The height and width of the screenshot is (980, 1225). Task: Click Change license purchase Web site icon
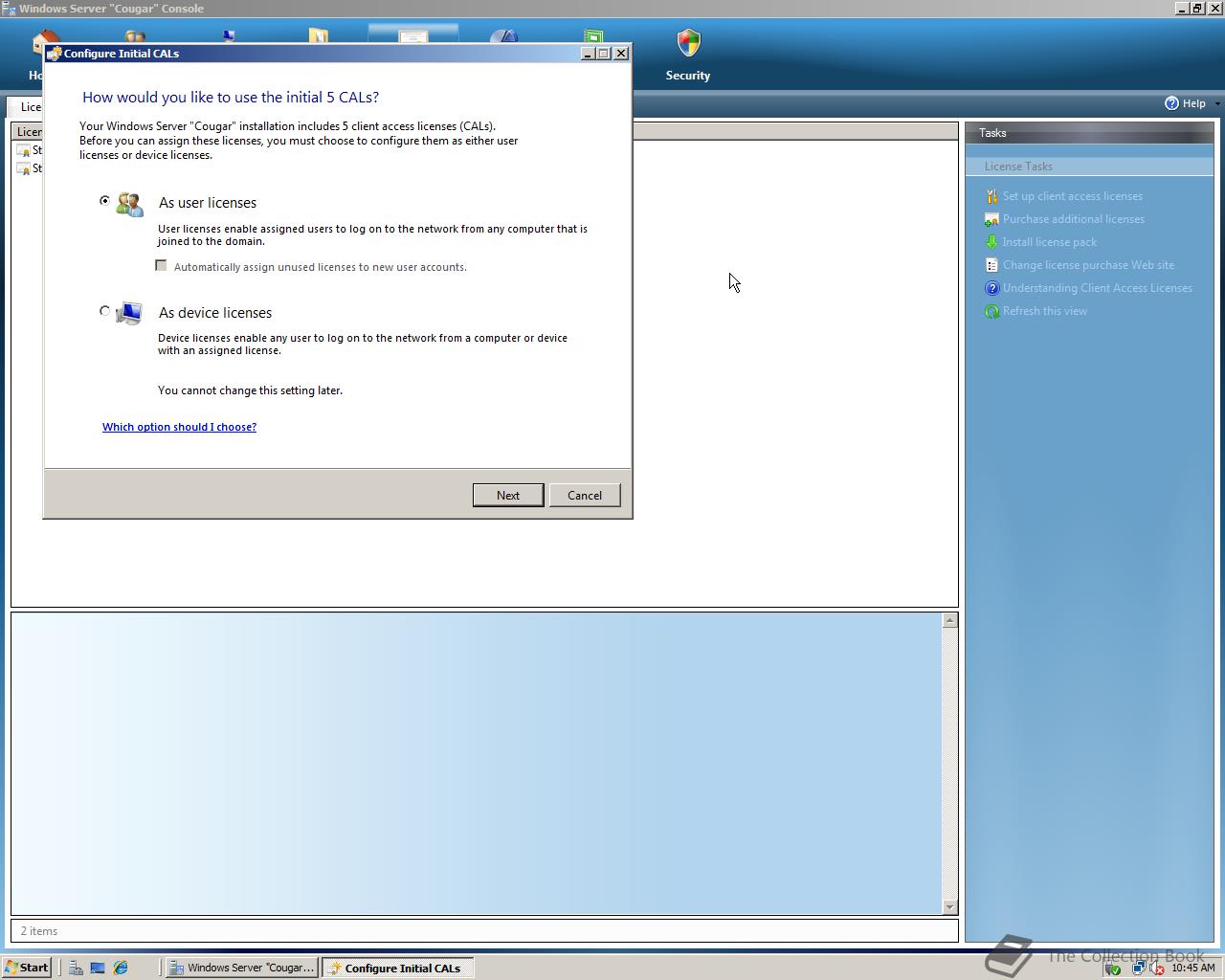(x=991, y=265)
